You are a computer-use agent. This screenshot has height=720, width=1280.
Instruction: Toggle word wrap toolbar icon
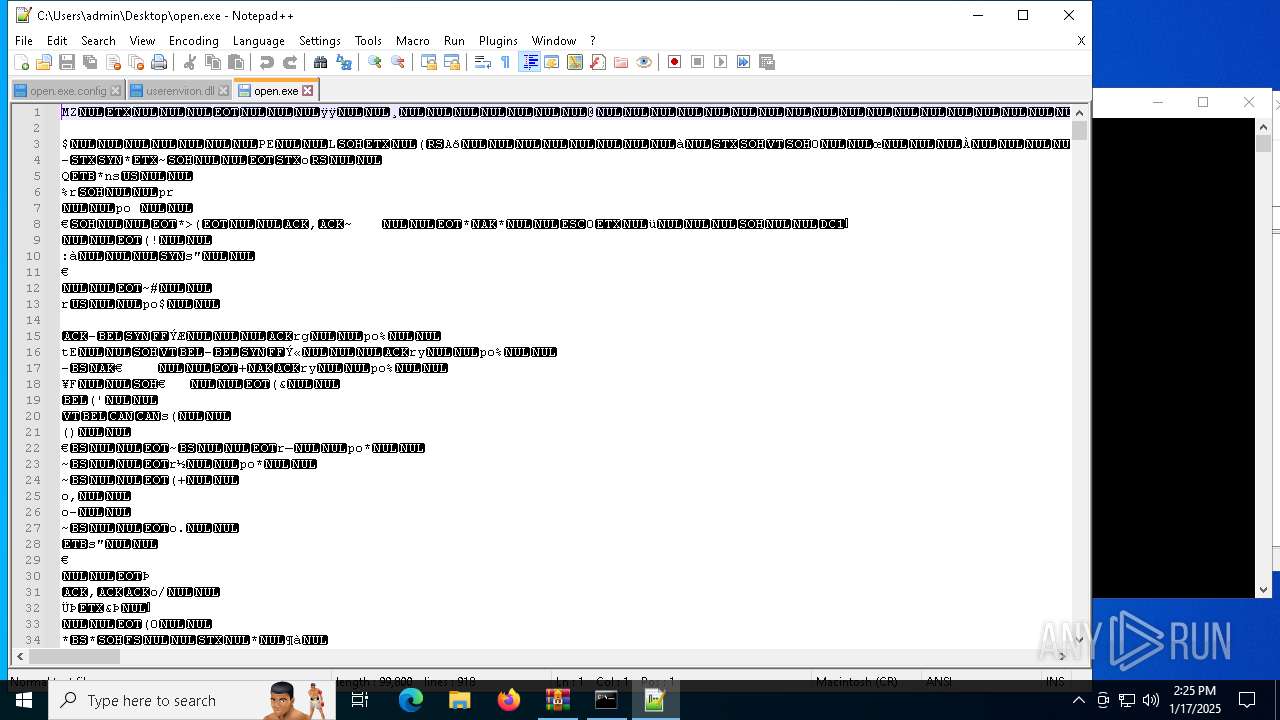482,62
